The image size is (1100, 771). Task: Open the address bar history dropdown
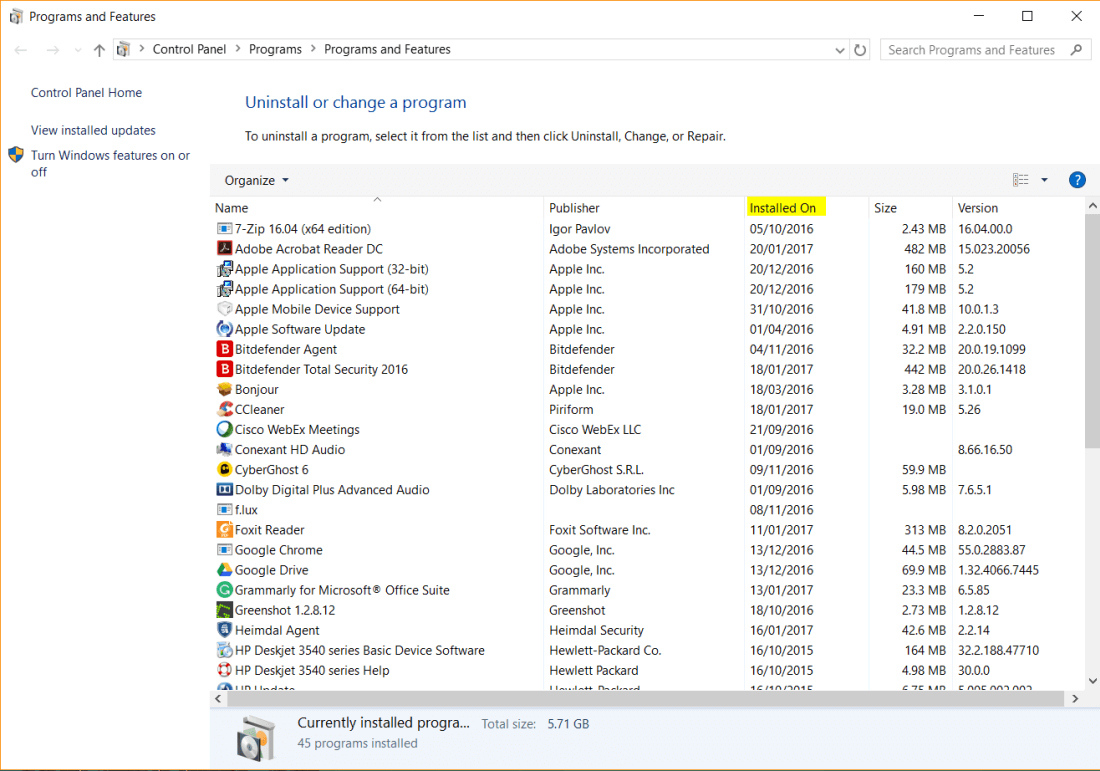(x=839, y=51)
